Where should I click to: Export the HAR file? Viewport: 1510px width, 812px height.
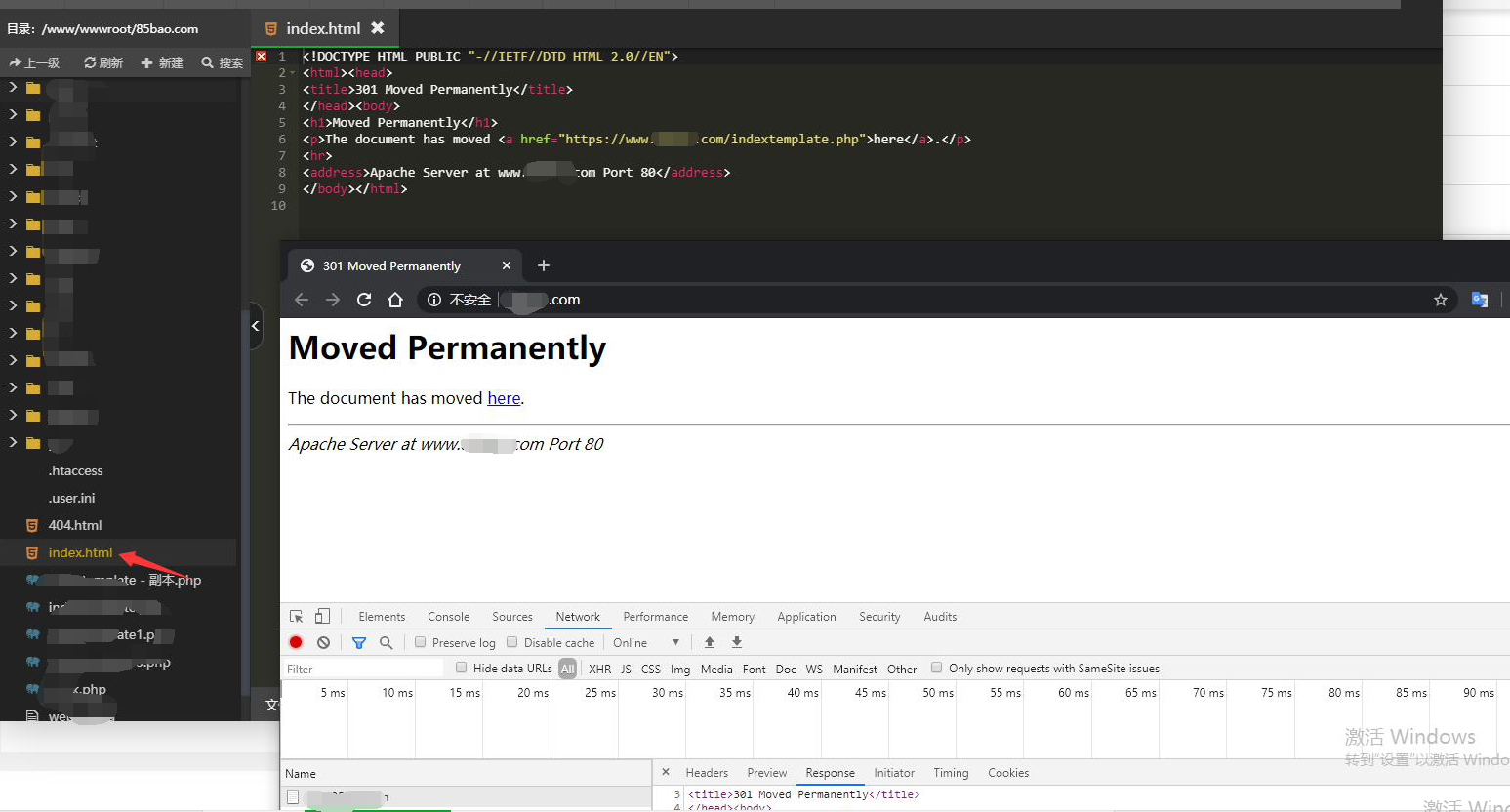[737, 642]
